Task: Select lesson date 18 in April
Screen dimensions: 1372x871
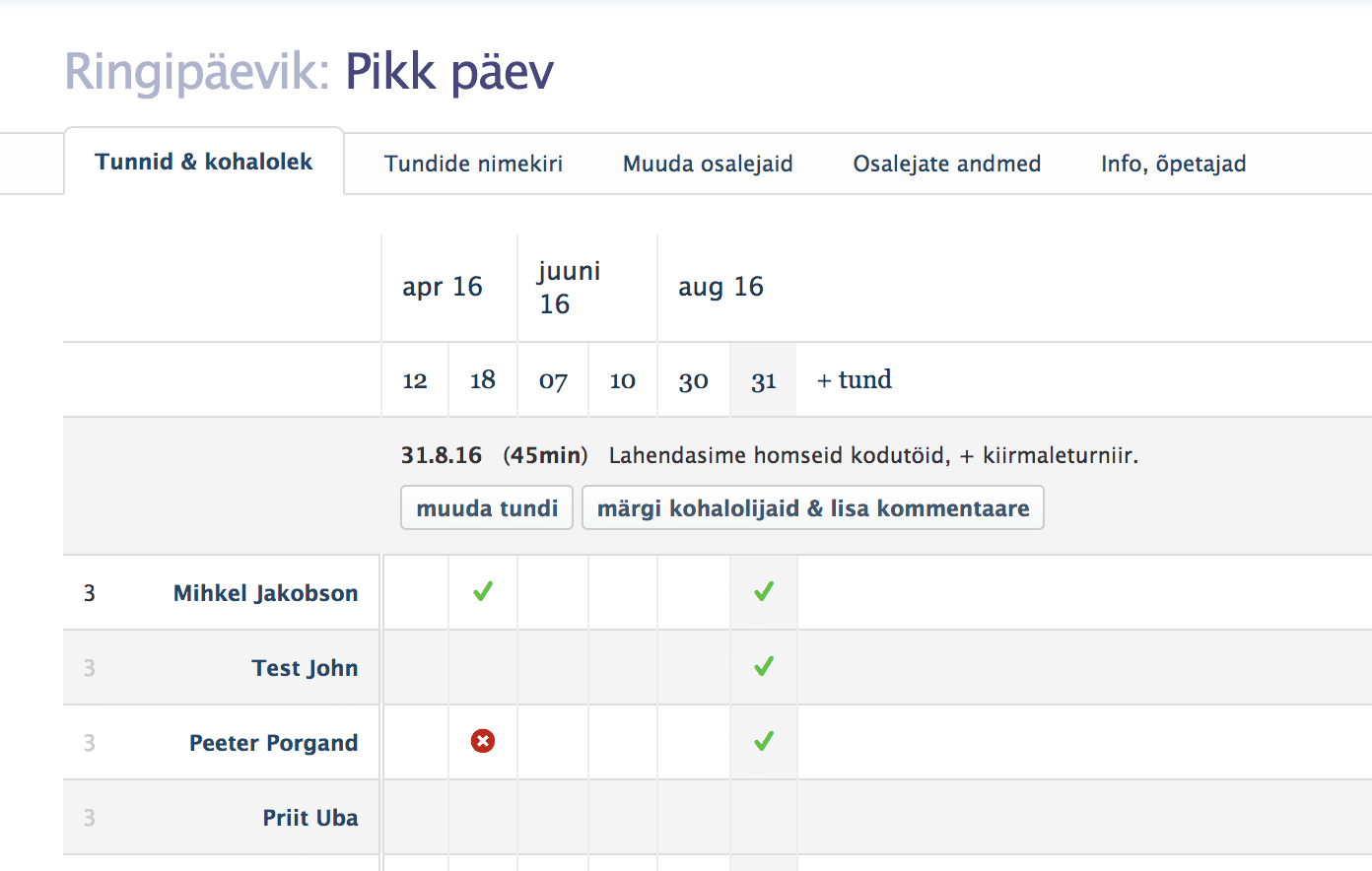Action: coord(483,380)
